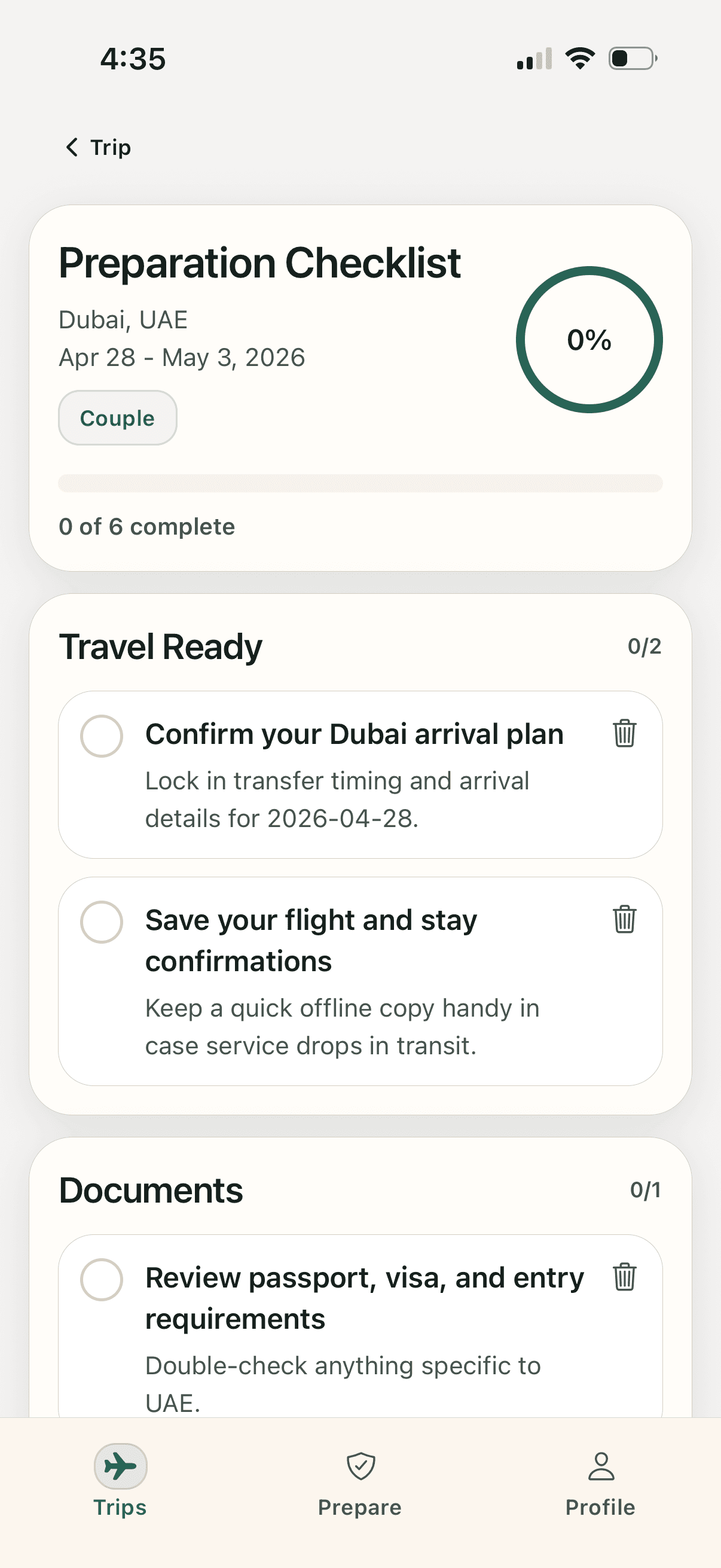The height and width of the screenshot is (1568, 721).
Task: Tap the Couple traveler tag
Action: coord(117,418)
